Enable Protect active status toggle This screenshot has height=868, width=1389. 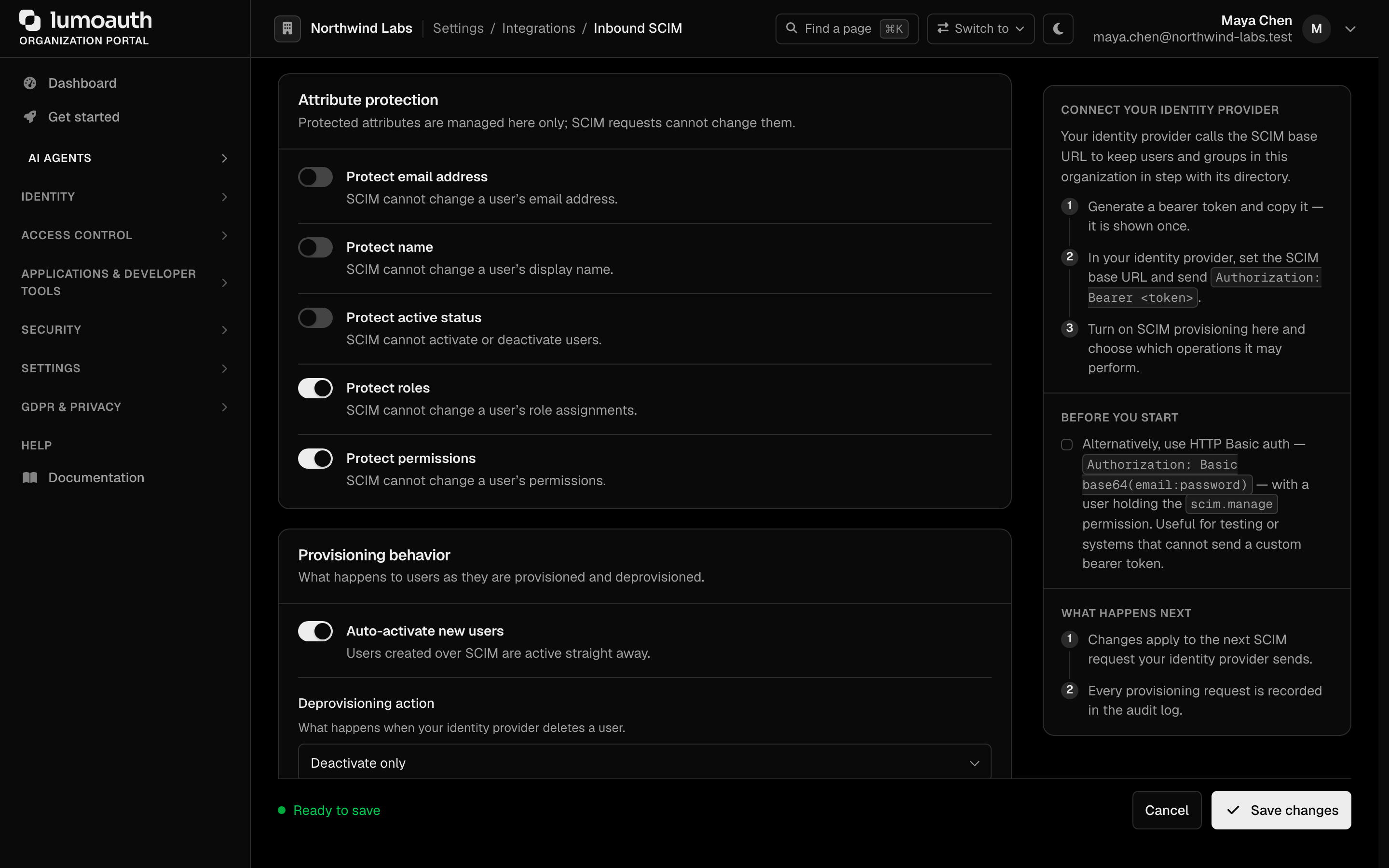click(315, 318)
